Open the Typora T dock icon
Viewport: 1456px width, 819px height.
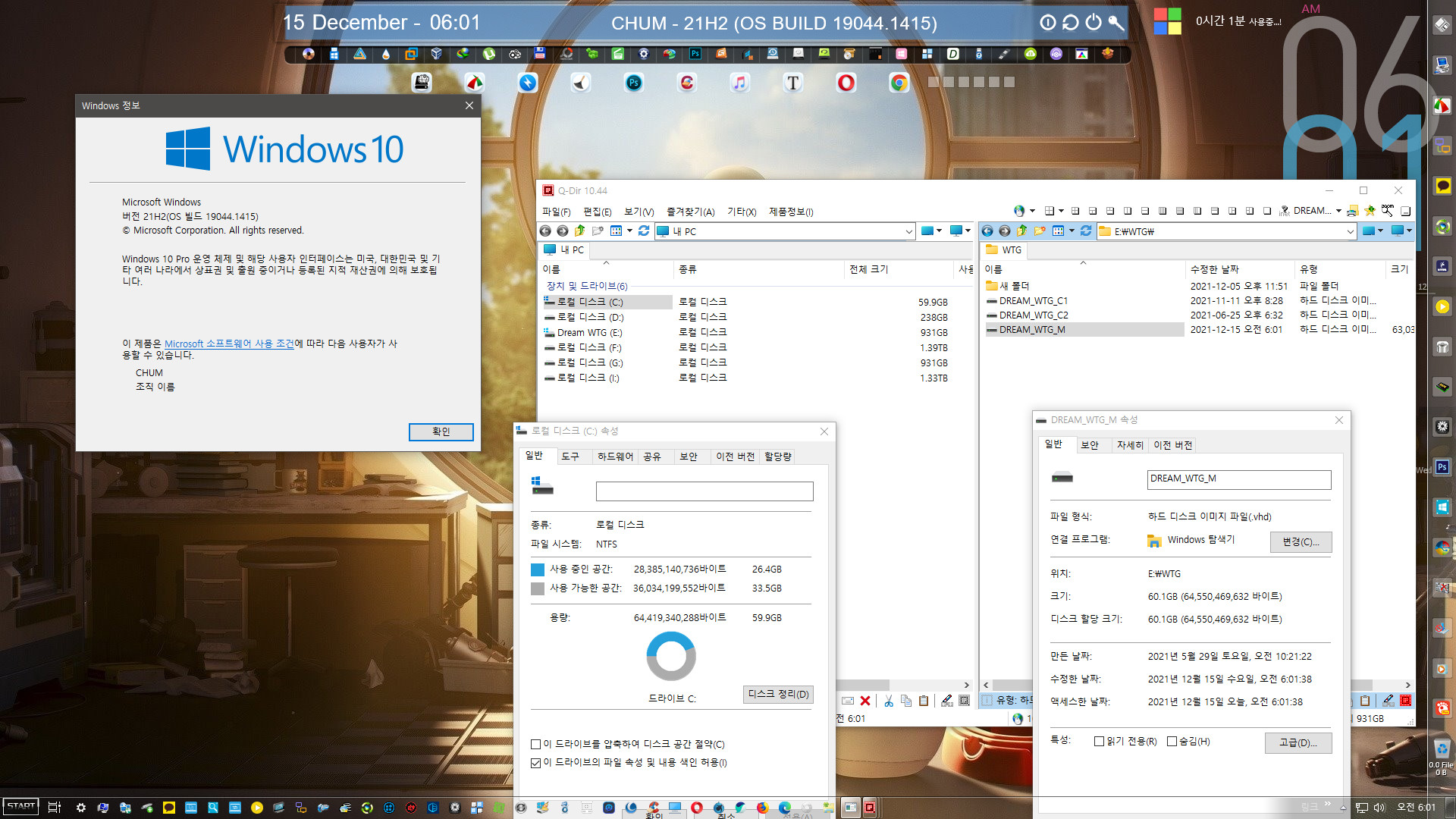(x=793, y=83)
